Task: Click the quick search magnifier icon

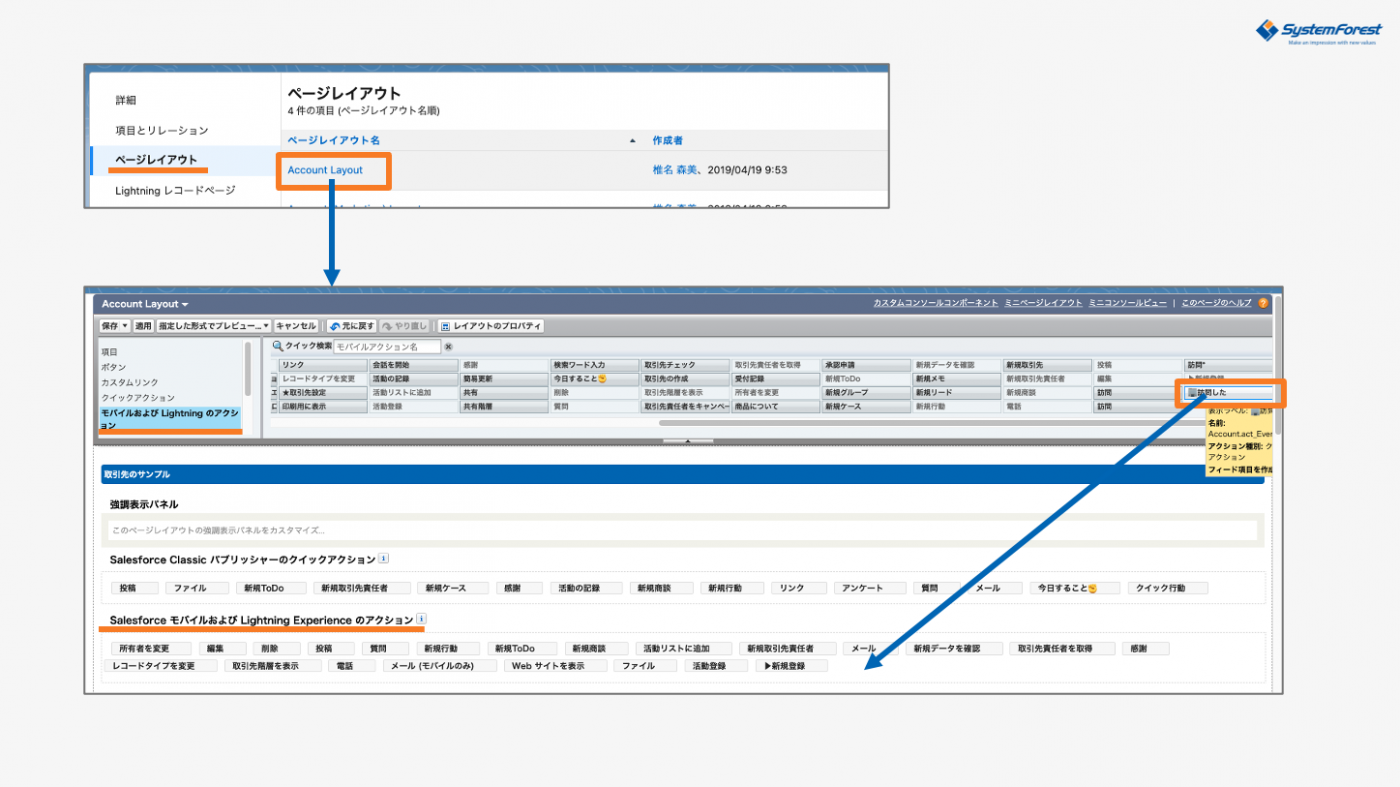Action: pos(278,346)
